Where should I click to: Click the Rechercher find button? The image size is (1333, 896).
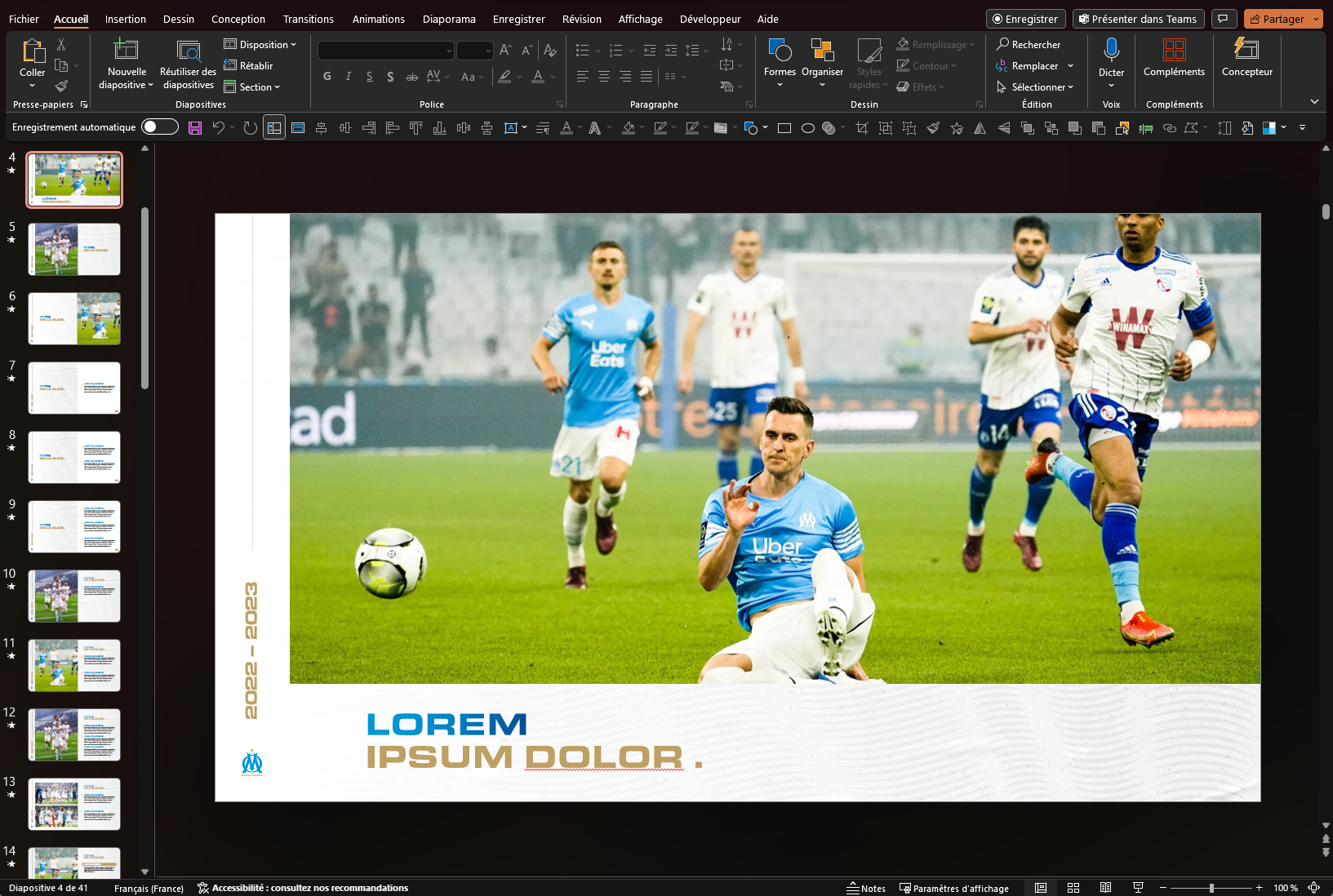1029,44
